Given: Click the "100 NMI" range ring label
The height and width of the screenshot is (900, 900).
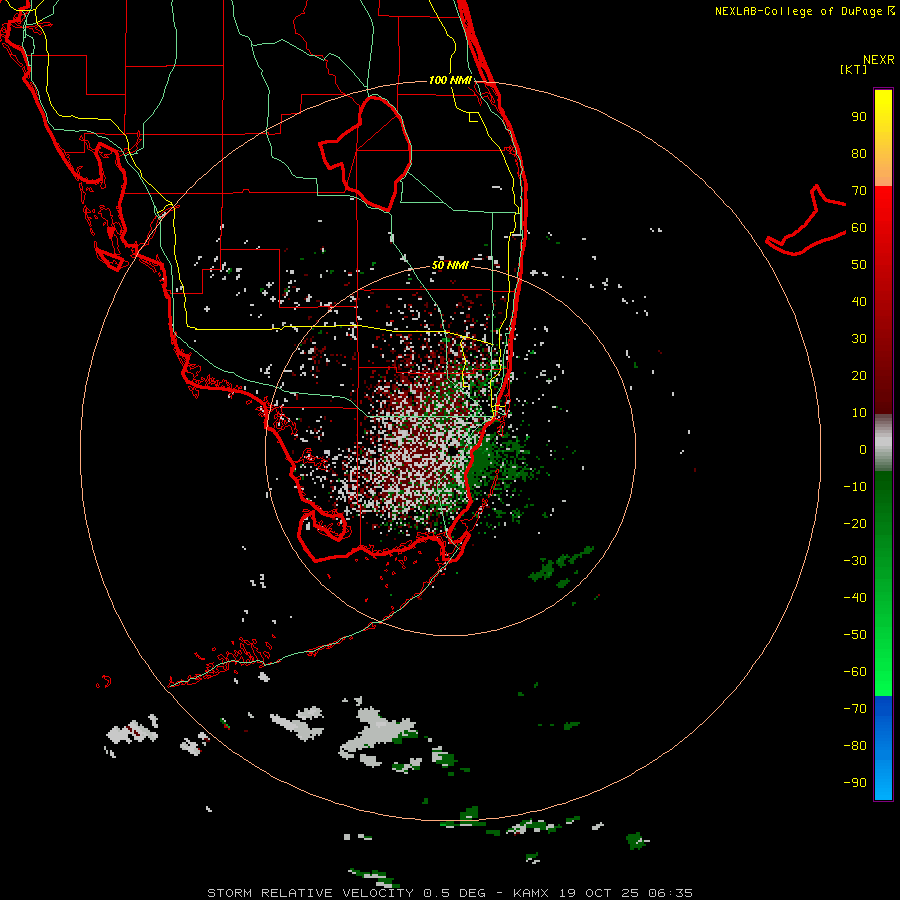Looking at the screenshot, I should coord(451,80).
